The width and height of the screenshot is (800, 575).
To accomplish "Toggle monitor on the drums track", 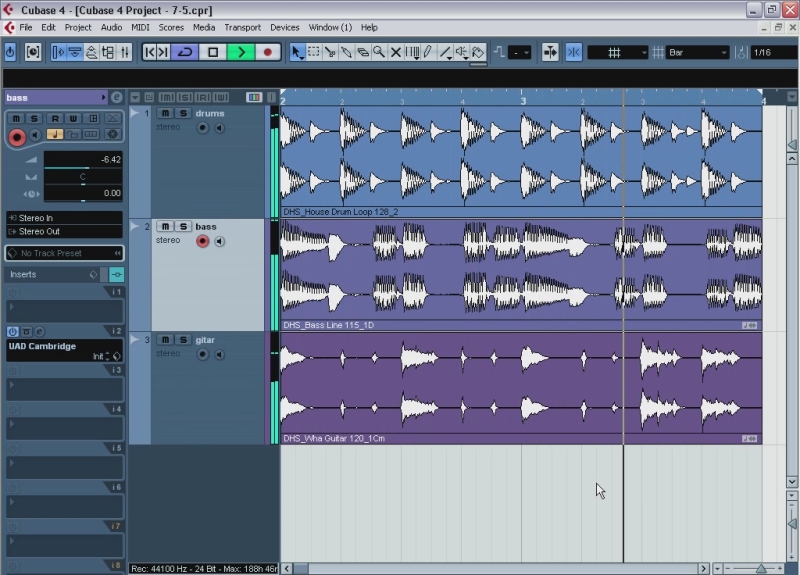I will click(x=219, y=128).
